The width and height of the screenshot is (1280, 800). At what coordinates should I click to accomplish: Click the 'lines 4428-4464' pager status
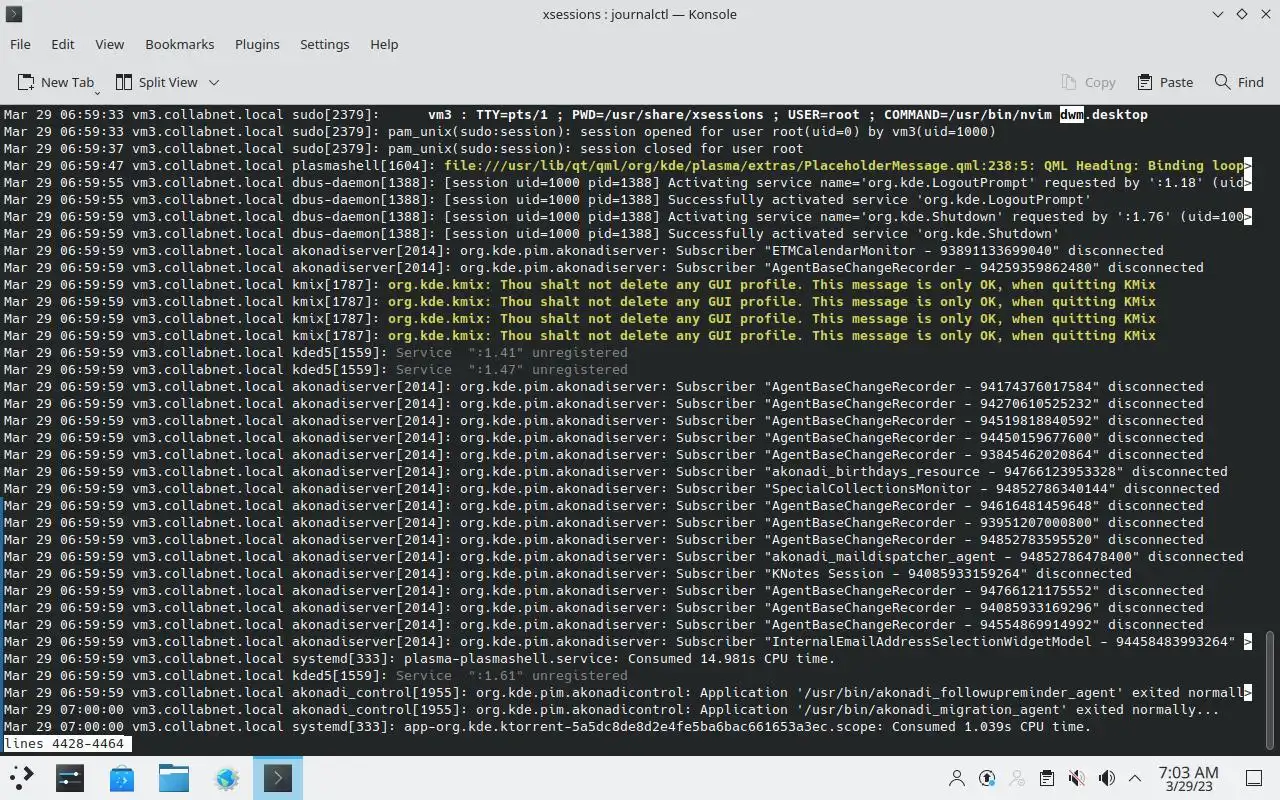(x=66, y=744)
